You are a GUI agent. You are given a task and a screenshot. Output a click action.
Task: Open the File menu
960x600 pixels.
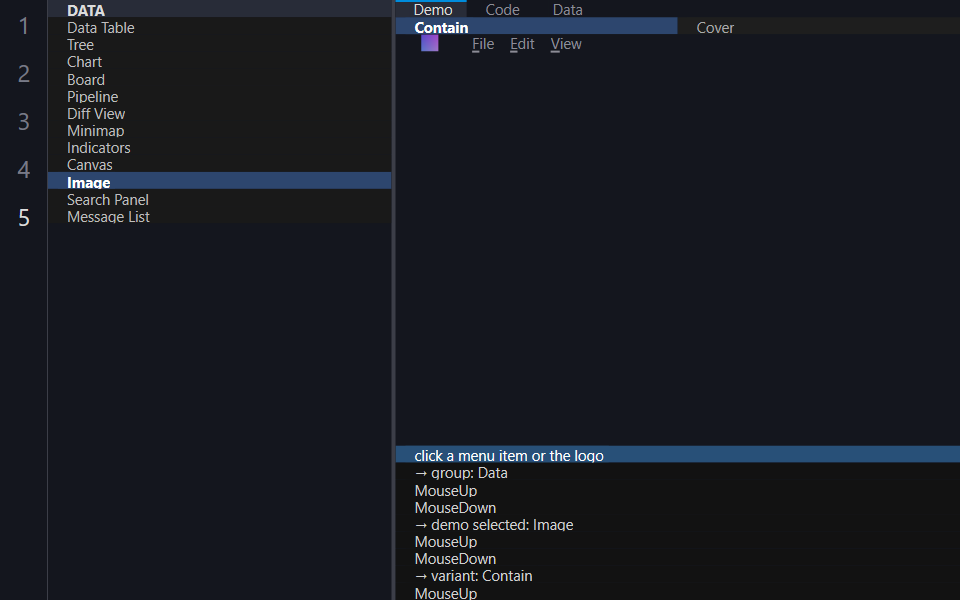pos(483,44)
